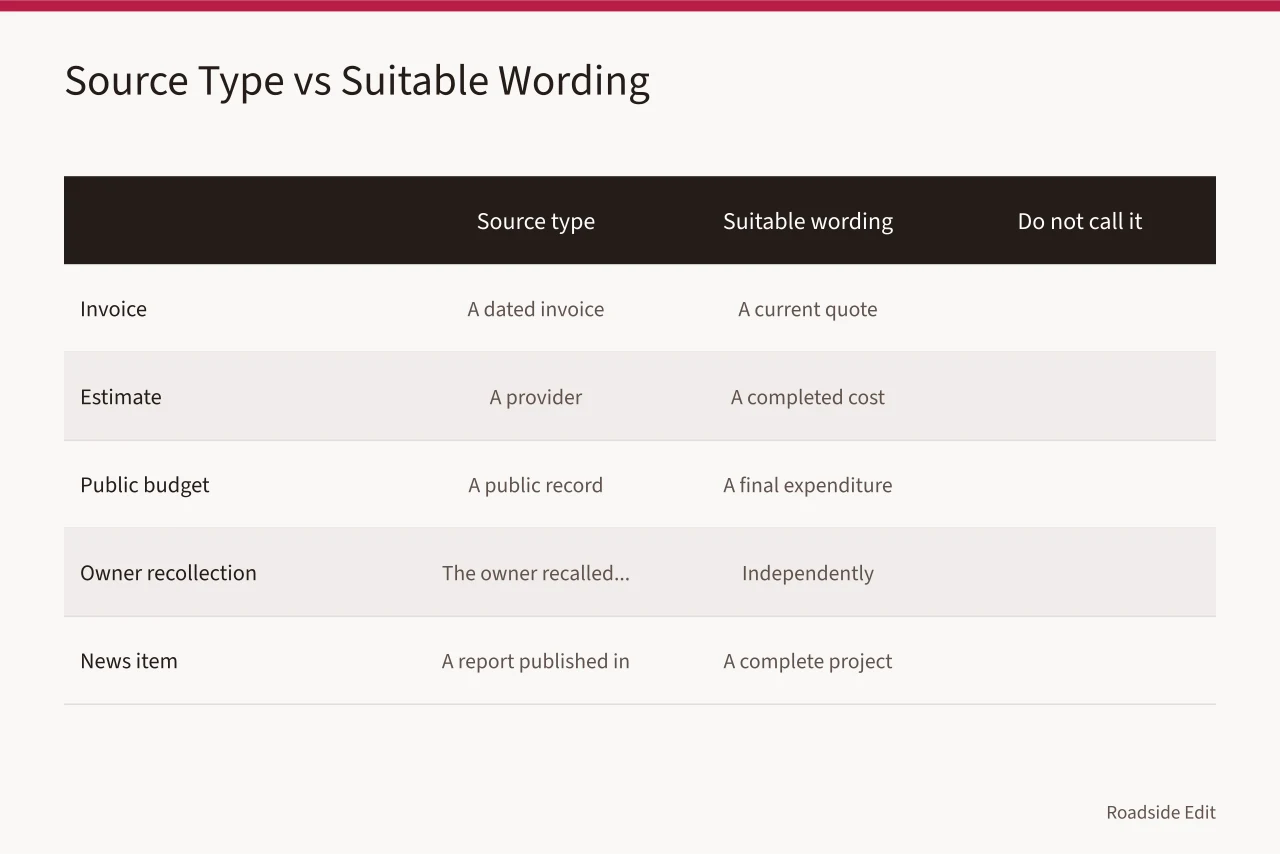Click the Estimate row label
Viewport: 1280px width, 854px height.
[x=121, y=397]
